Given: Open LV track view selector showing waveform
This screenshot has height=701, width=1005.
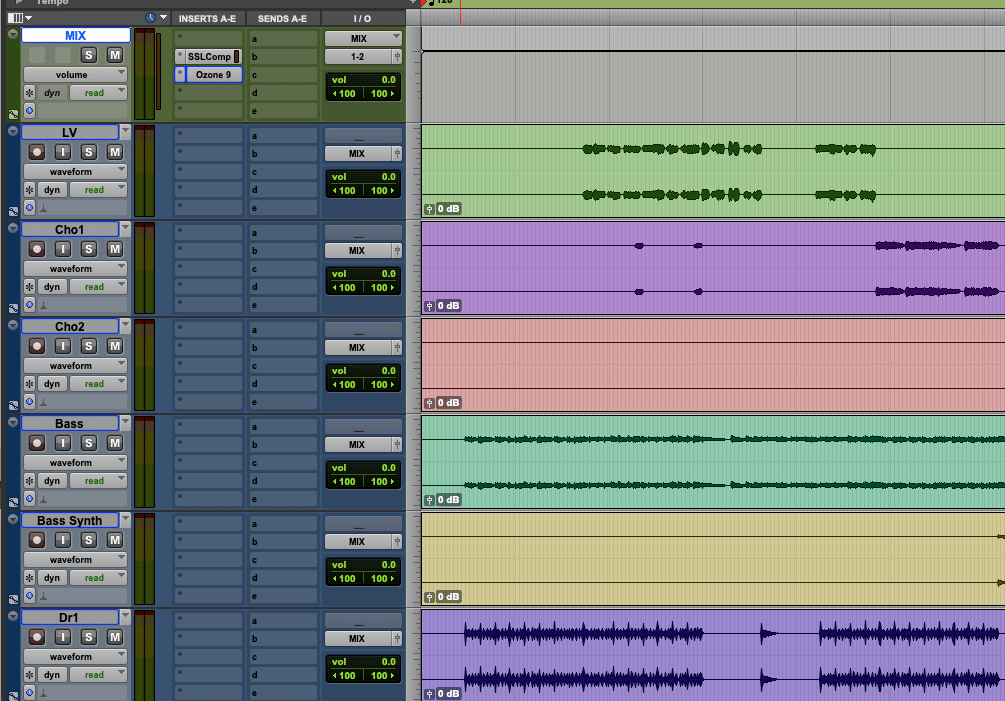Looking at the screenshot, I should click(76, 172).
